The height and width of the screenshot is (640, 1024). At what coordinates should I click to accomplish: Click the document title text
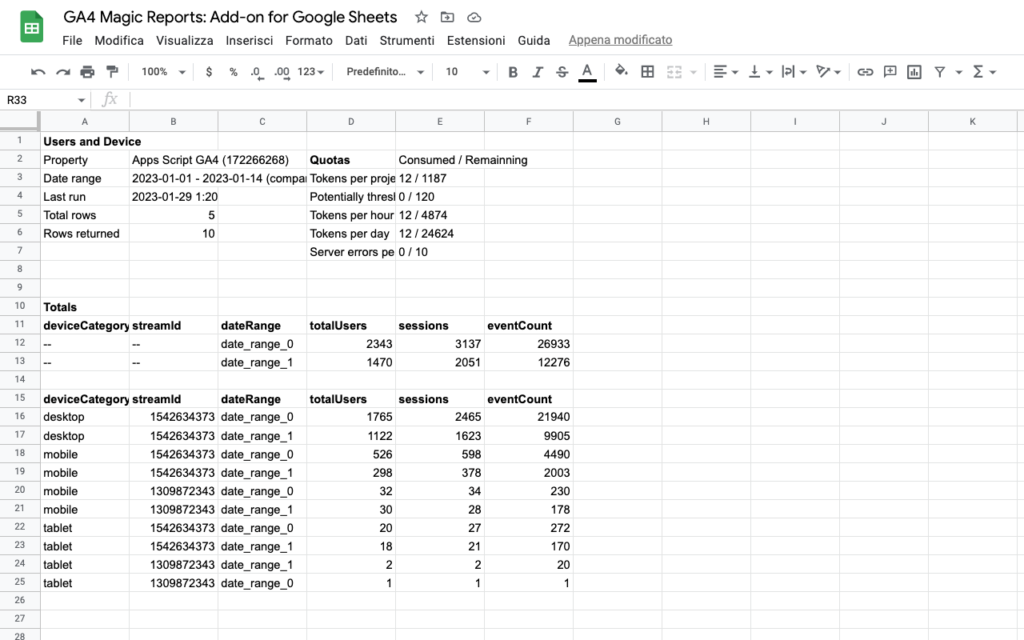(x=230, y=17)
